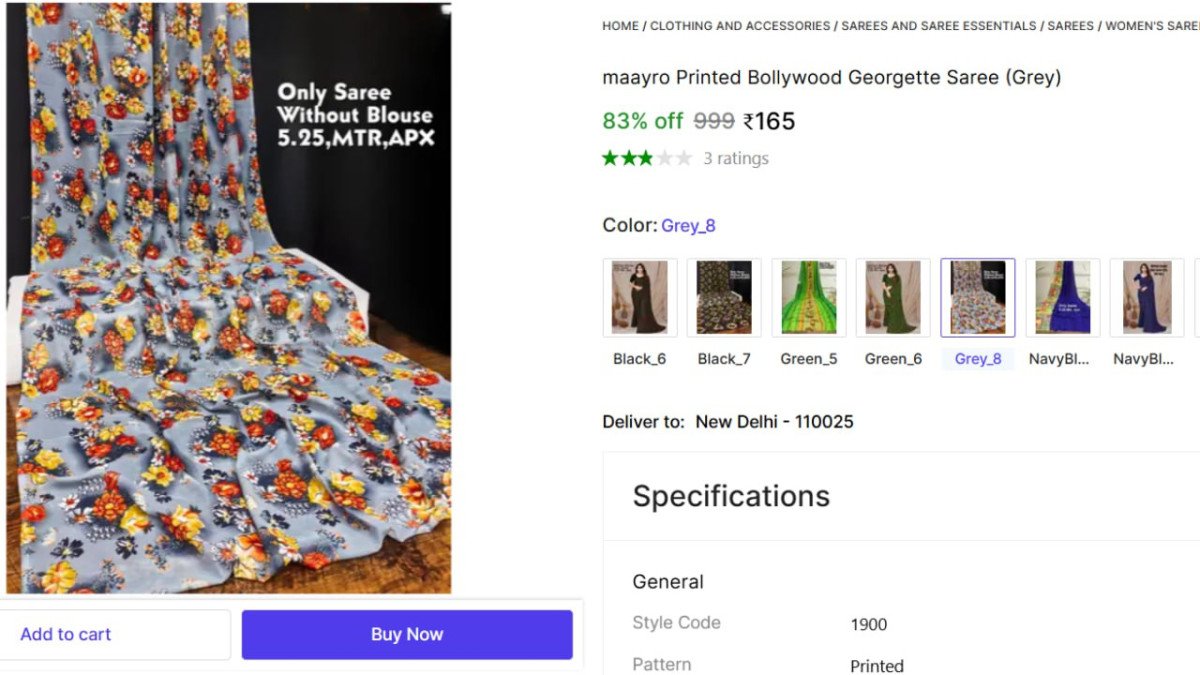Image resolution: width=1200 pixels, height=675 pixels.
Task: Click the Add to cart button
Action: click(x=115, y=634)
